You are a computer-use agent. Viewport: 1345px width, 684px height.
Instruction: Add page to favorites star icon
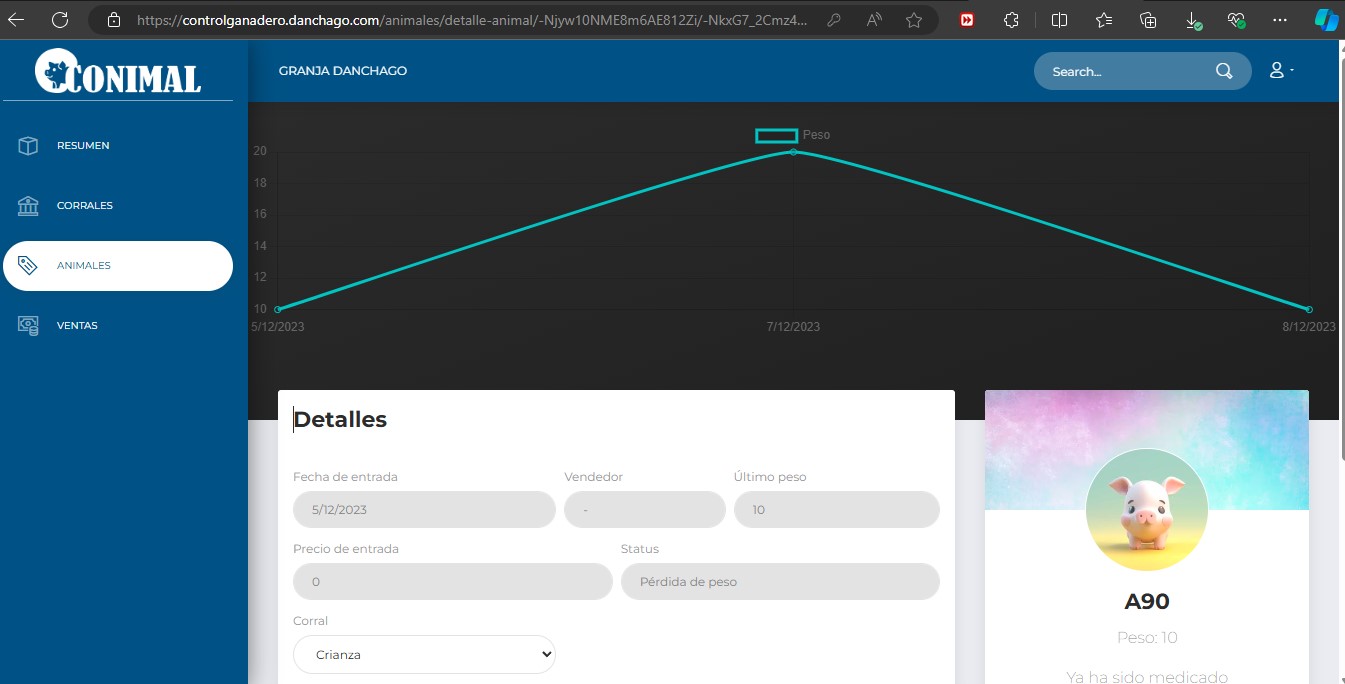point(913,20)
